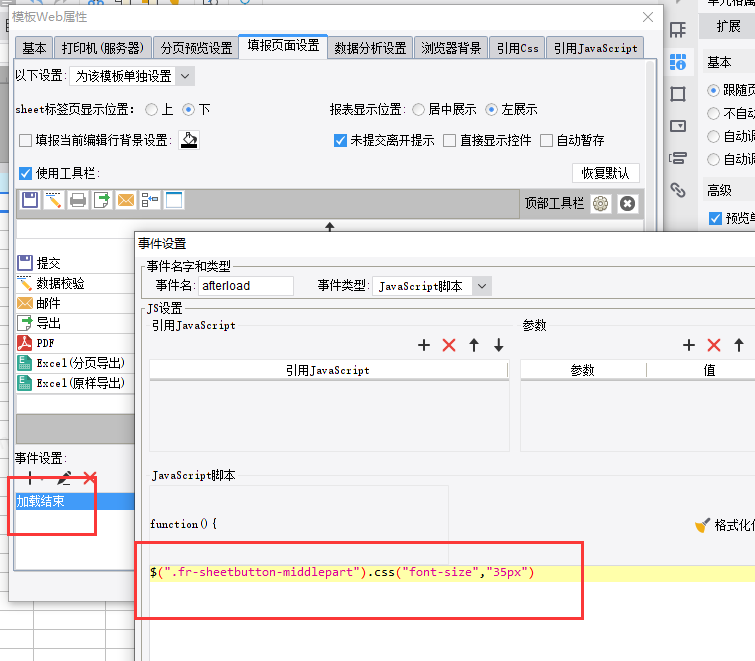Select Excel(分页导出) in the button list
The width and height of the screenshot is (755, 661).
click(75, 363)
